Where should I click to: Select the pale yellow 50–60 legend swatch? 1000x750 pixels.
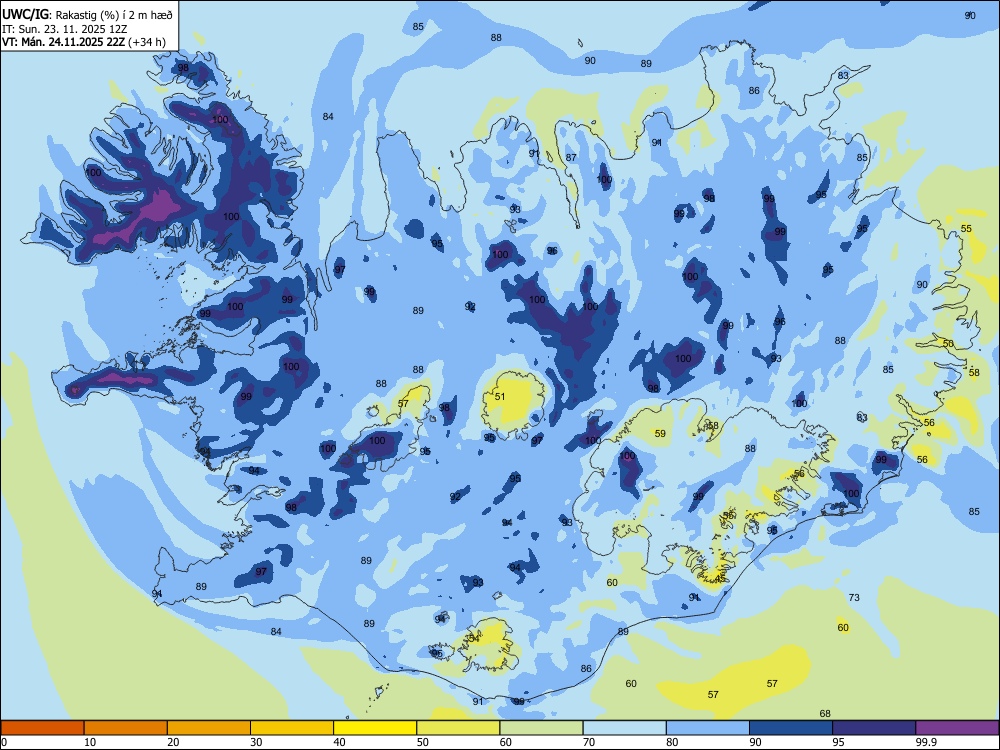(459, 728)
